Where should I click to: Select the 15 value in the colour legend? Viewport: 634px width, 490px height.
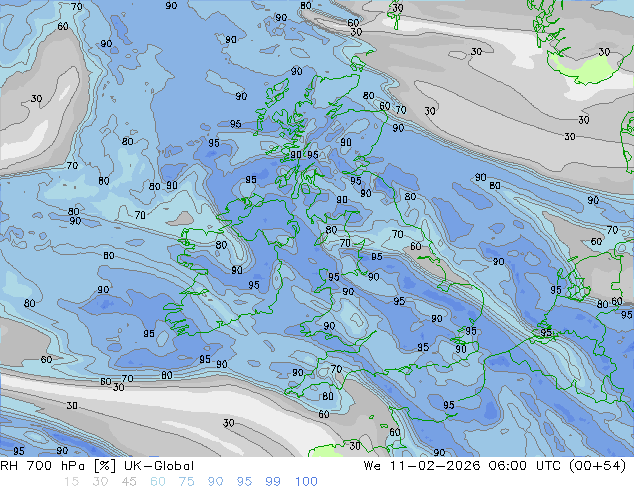coord(71,482)
